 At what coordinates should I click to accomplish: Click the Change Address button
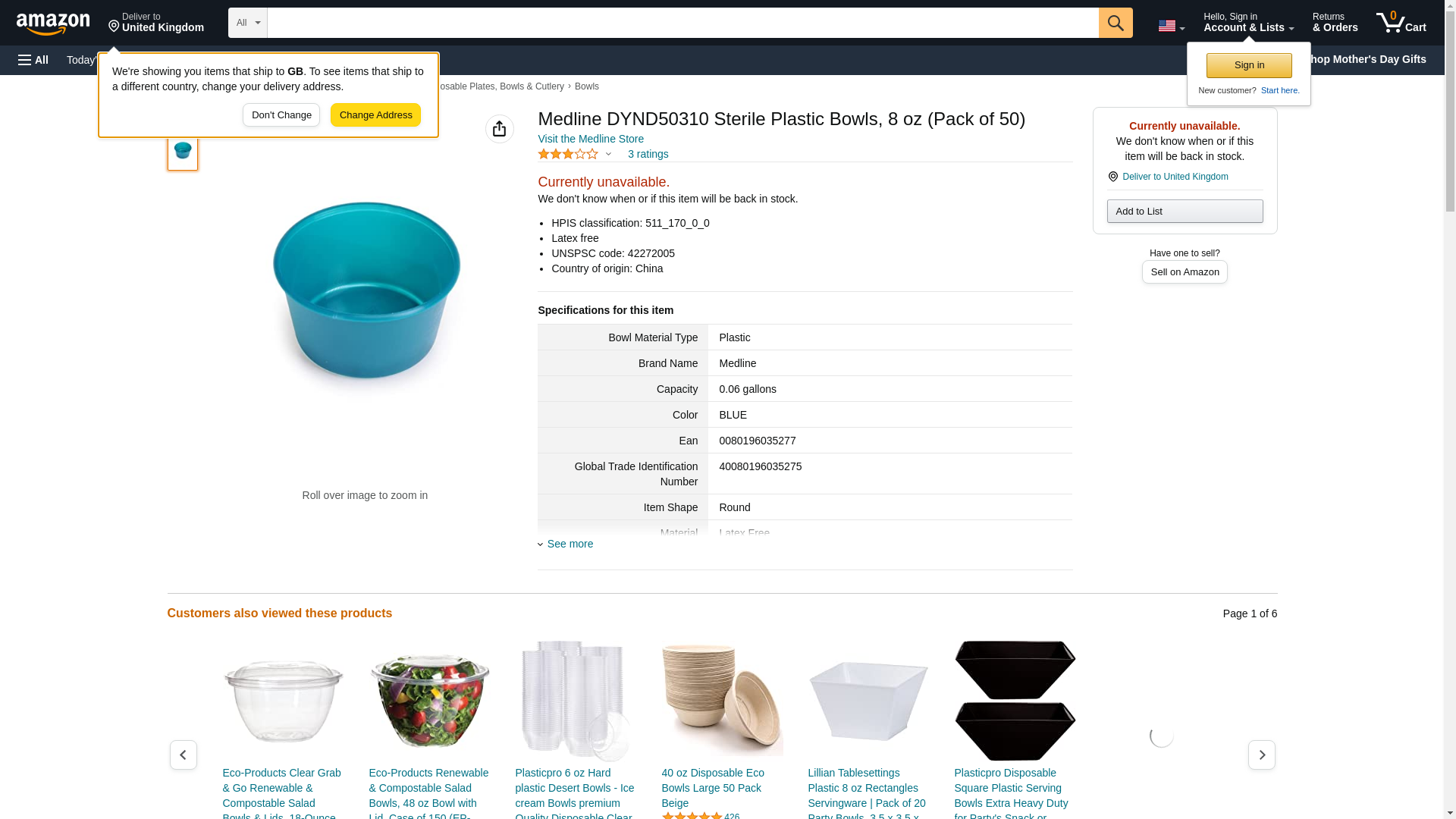pyautogui.click(x=375, y=115)
